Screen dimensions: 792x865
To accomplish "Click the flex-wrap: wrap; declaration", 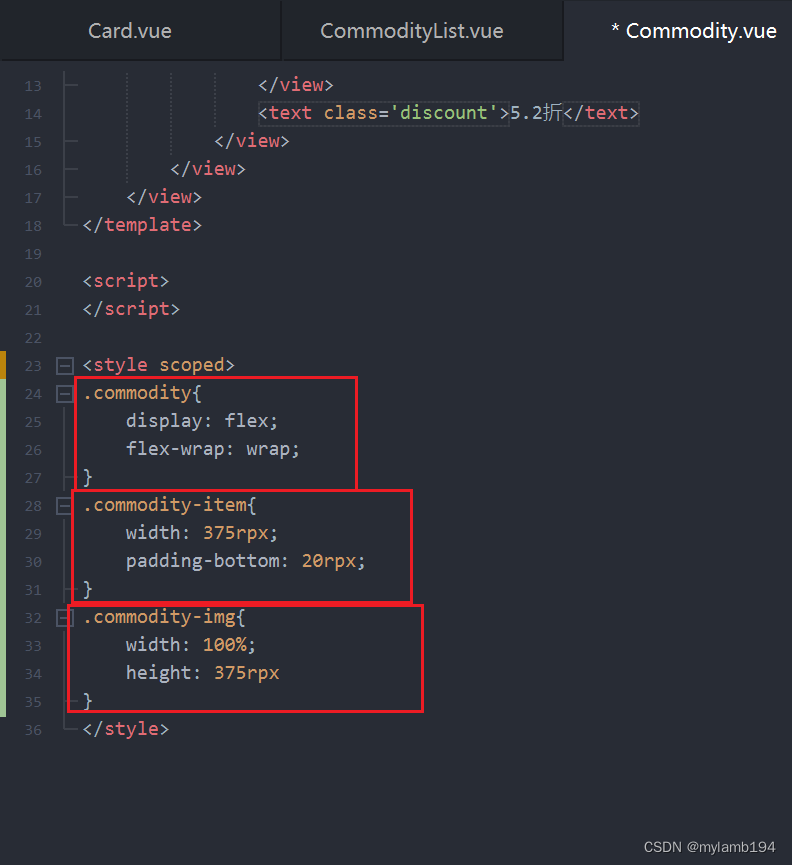I will pyautogui.click(x=213, y=449).
